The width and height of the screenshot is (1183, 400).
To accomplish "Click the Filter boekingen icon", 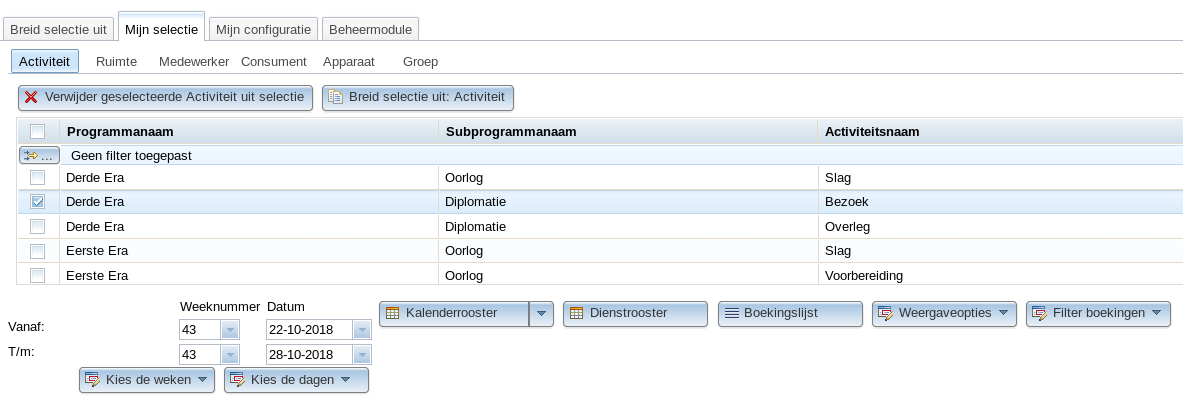I will (x=1040, y=313).
